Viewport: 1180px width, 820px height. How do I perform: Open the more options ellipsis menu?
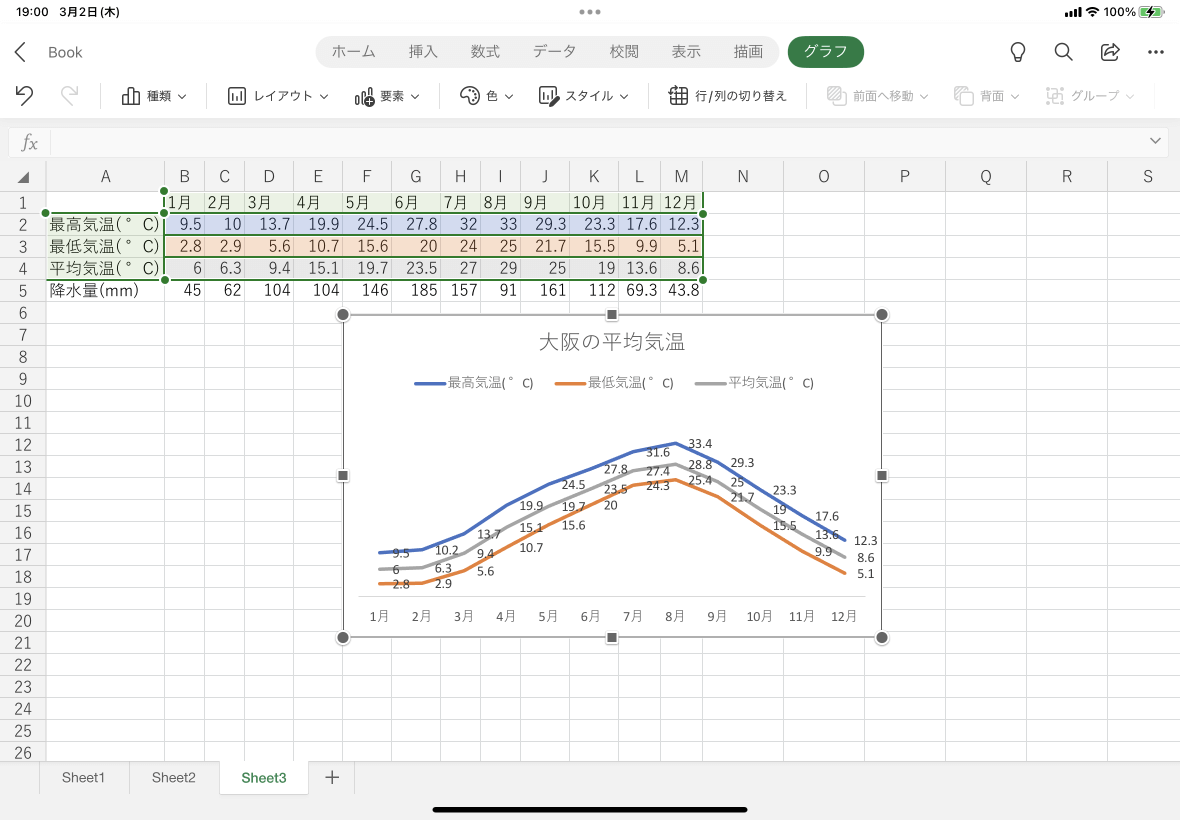(1156, 52)
